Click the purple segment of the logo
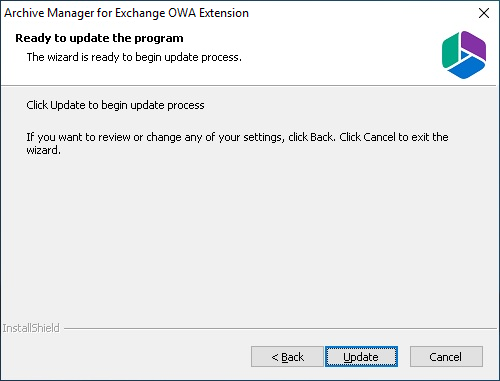 474,45
